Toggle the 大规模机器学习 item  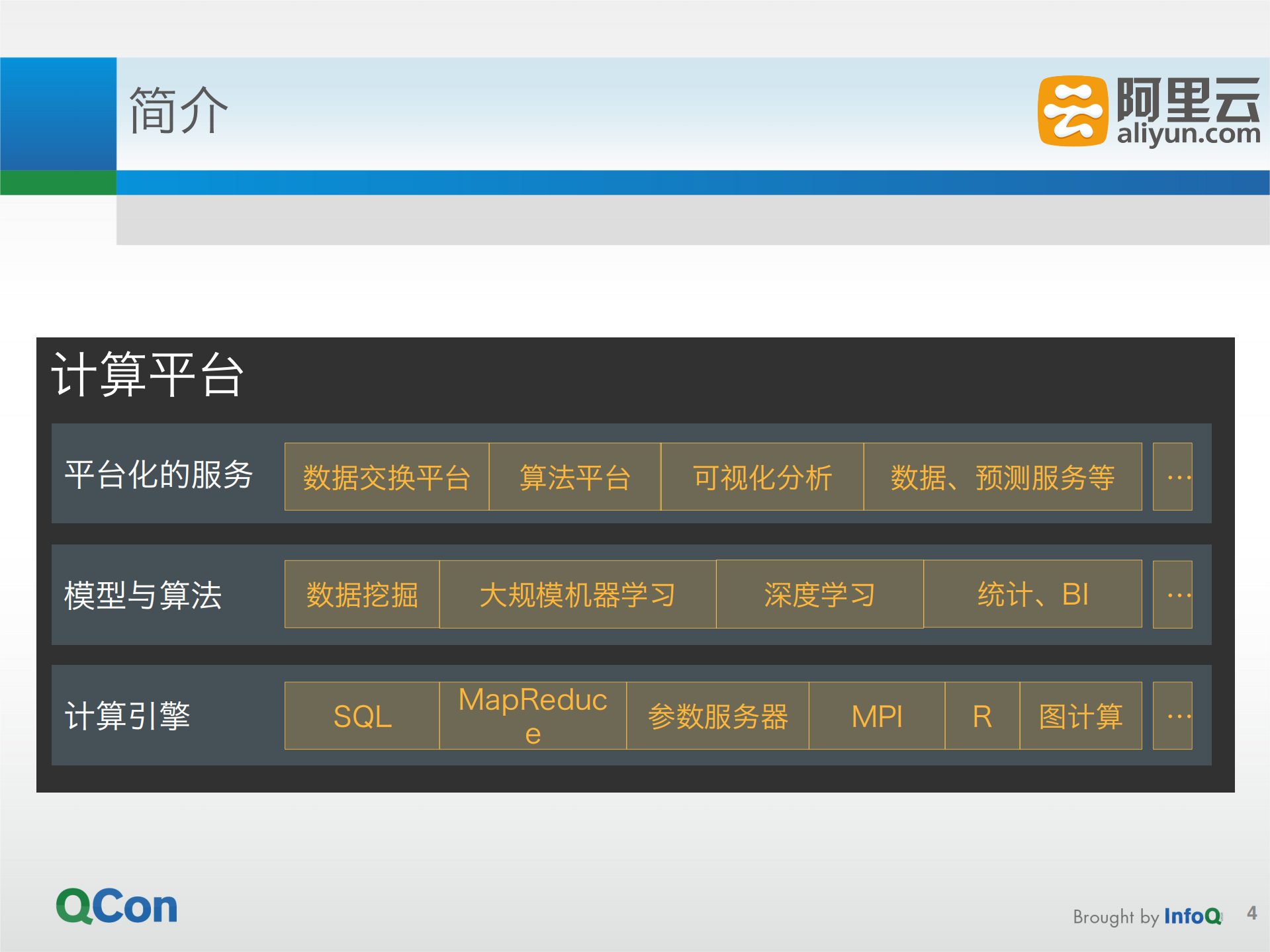click(x=578, y=595)
